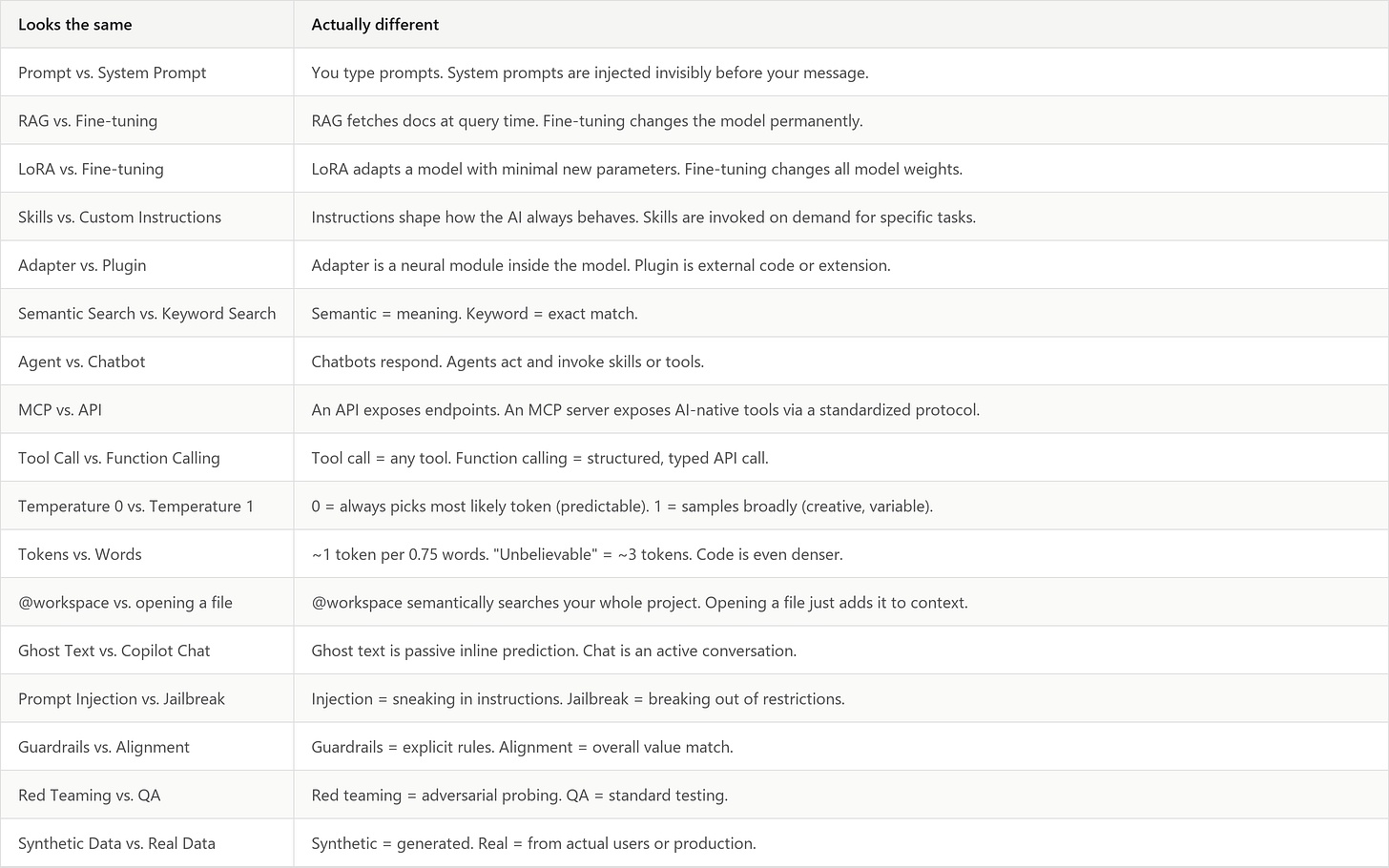Screen dimensions: 1389x868
Task: Click the 'Looks the same' column header
Action: point(75,25)
